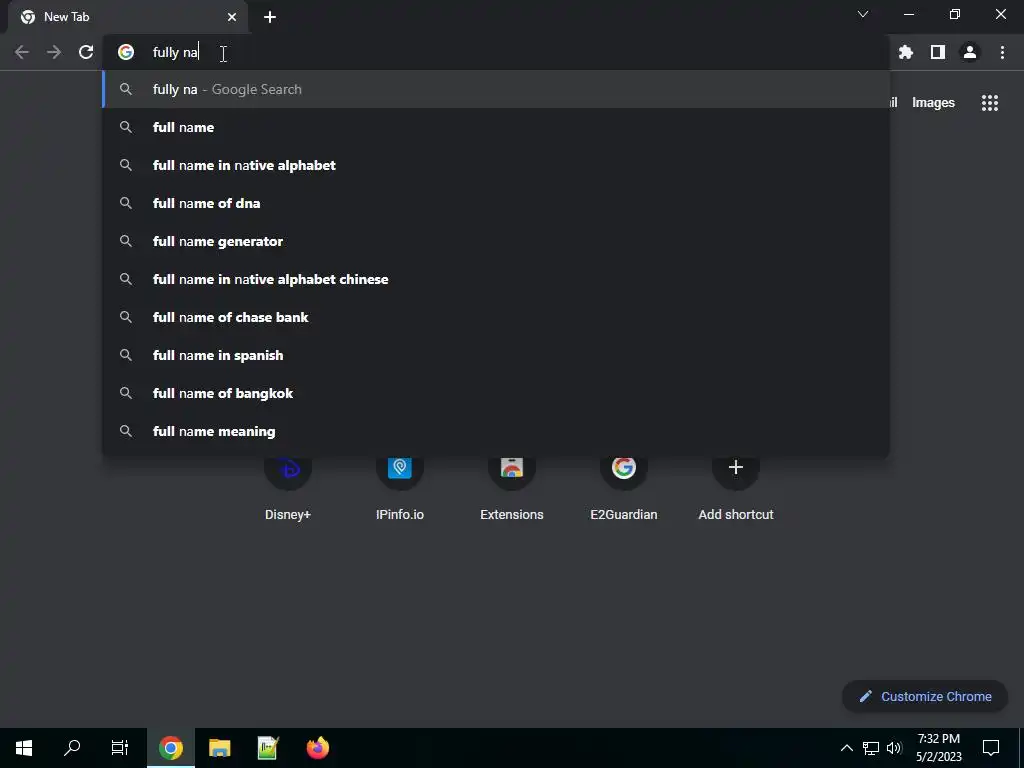Screen dimensions: 1024x768
Task: Open the Images link
Action: pyautogui.click(x=933, y=103)
